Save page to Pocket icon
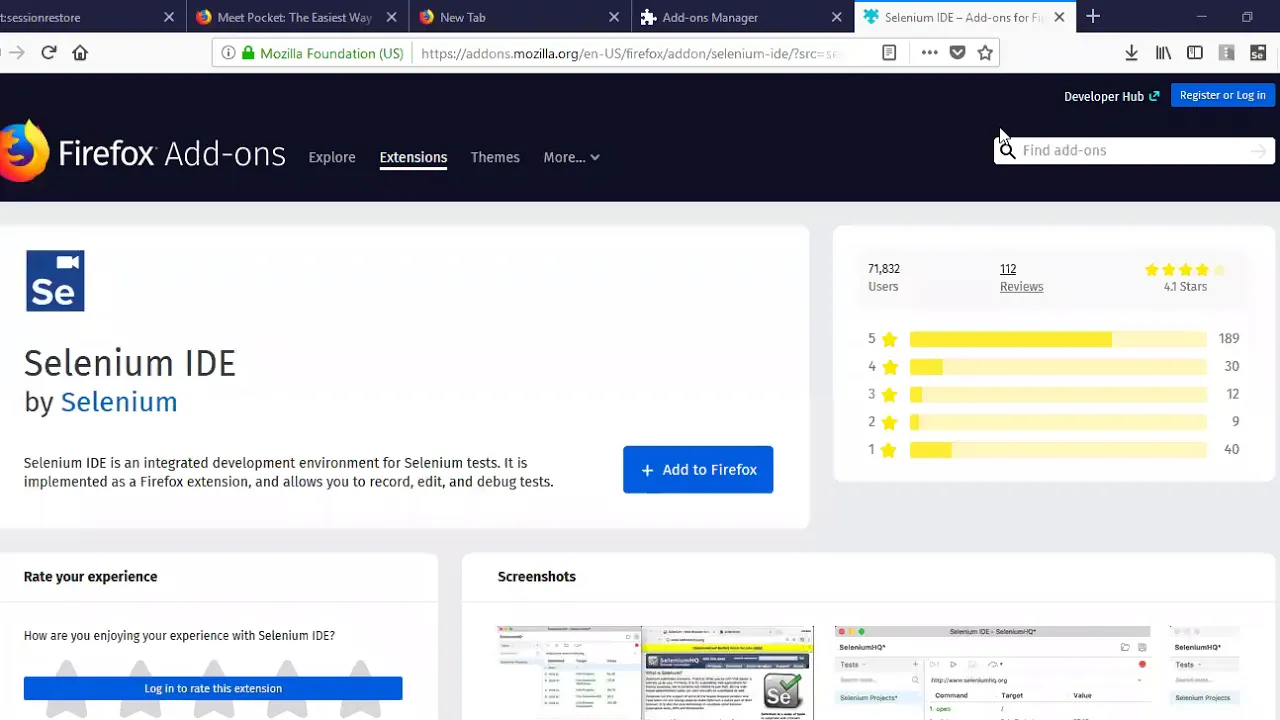 pos(957,53)
